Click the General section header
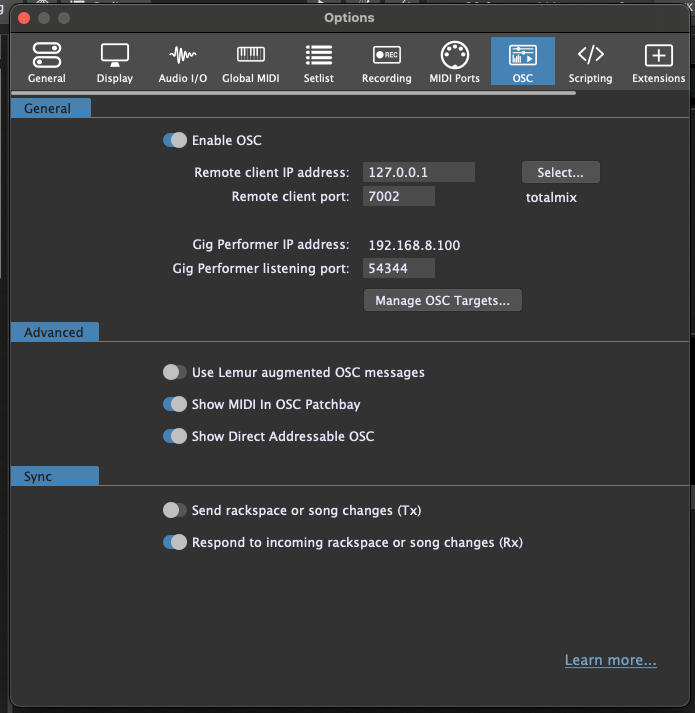The height and width of the screenshot is (713, 695). pyautogui.click(x=51, y=108)
